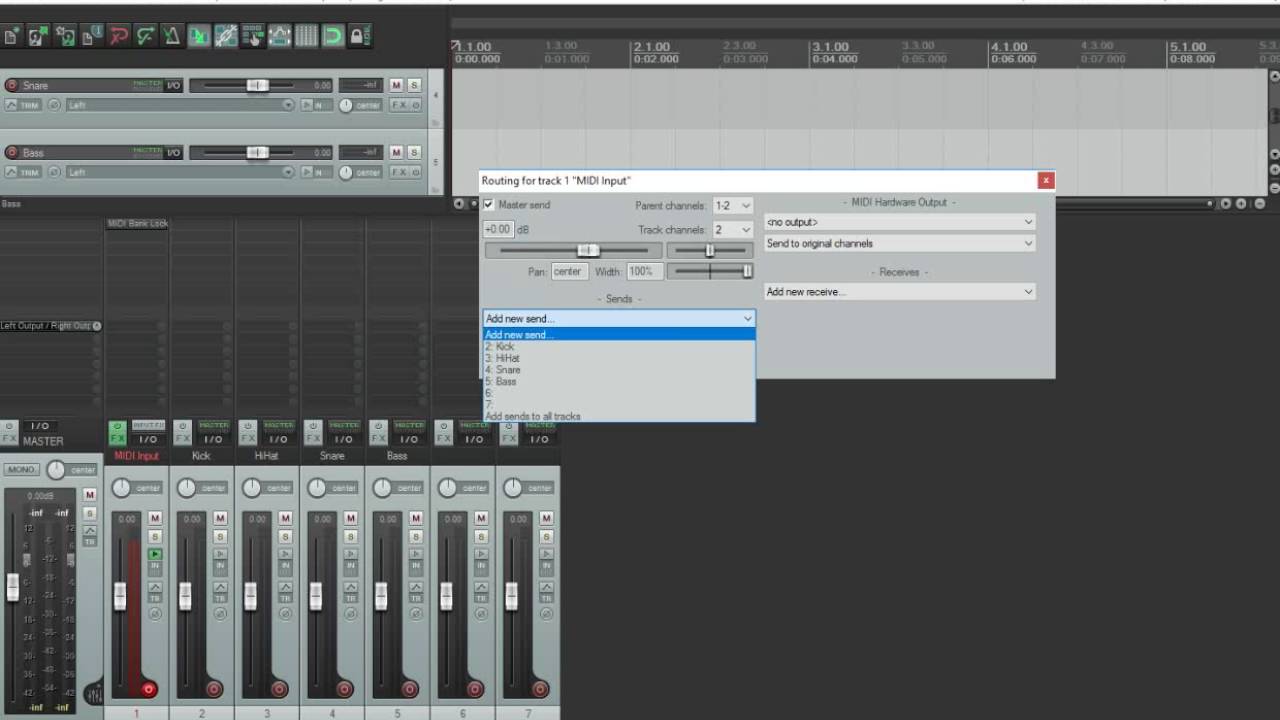Toggle the snap magnet toolbar icon
The width and height of the screenshot is (1280, 720).
pyautogui.click(x=332, y=37)
